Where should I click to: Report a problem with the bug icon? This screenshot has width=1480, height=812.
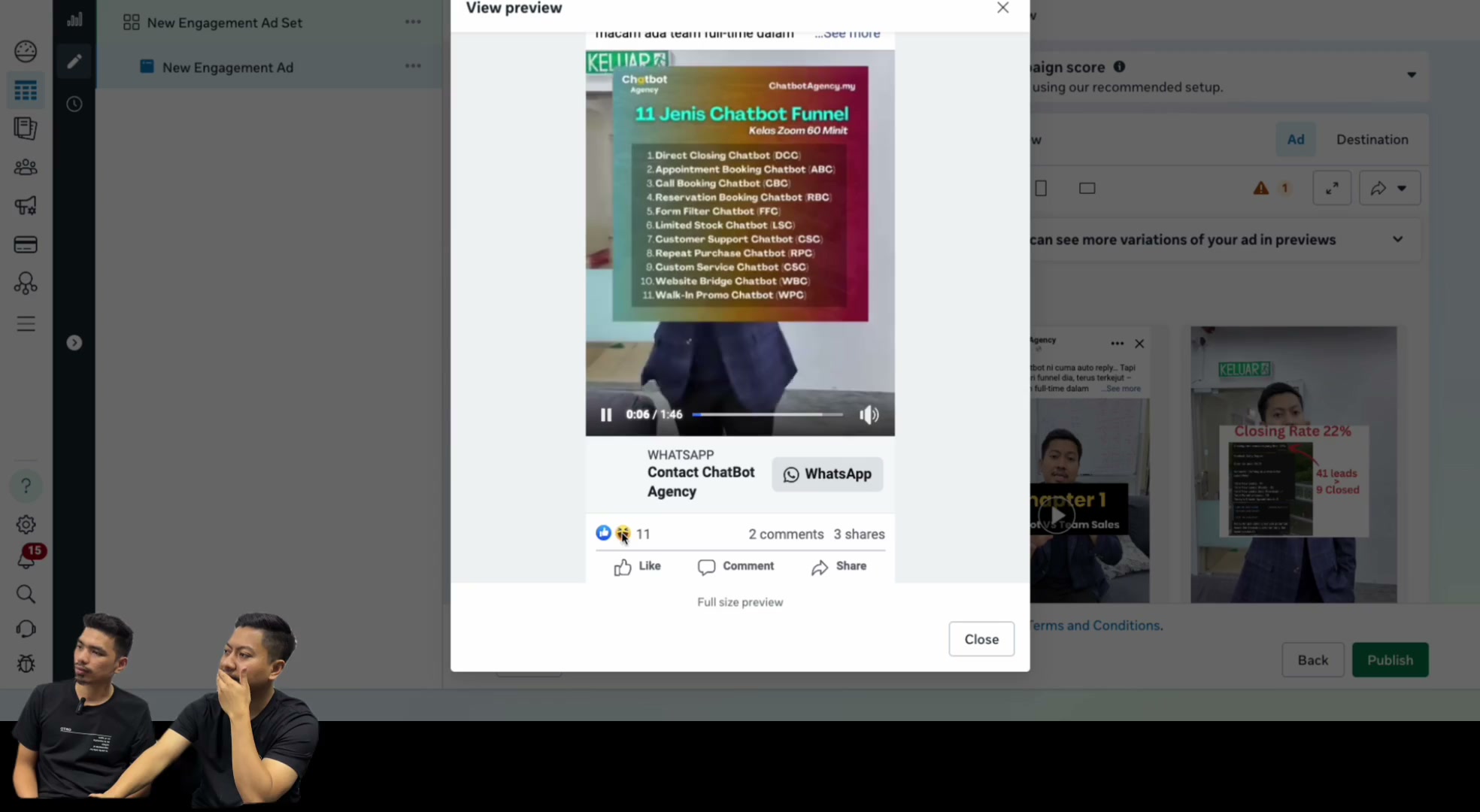point(26,664)
